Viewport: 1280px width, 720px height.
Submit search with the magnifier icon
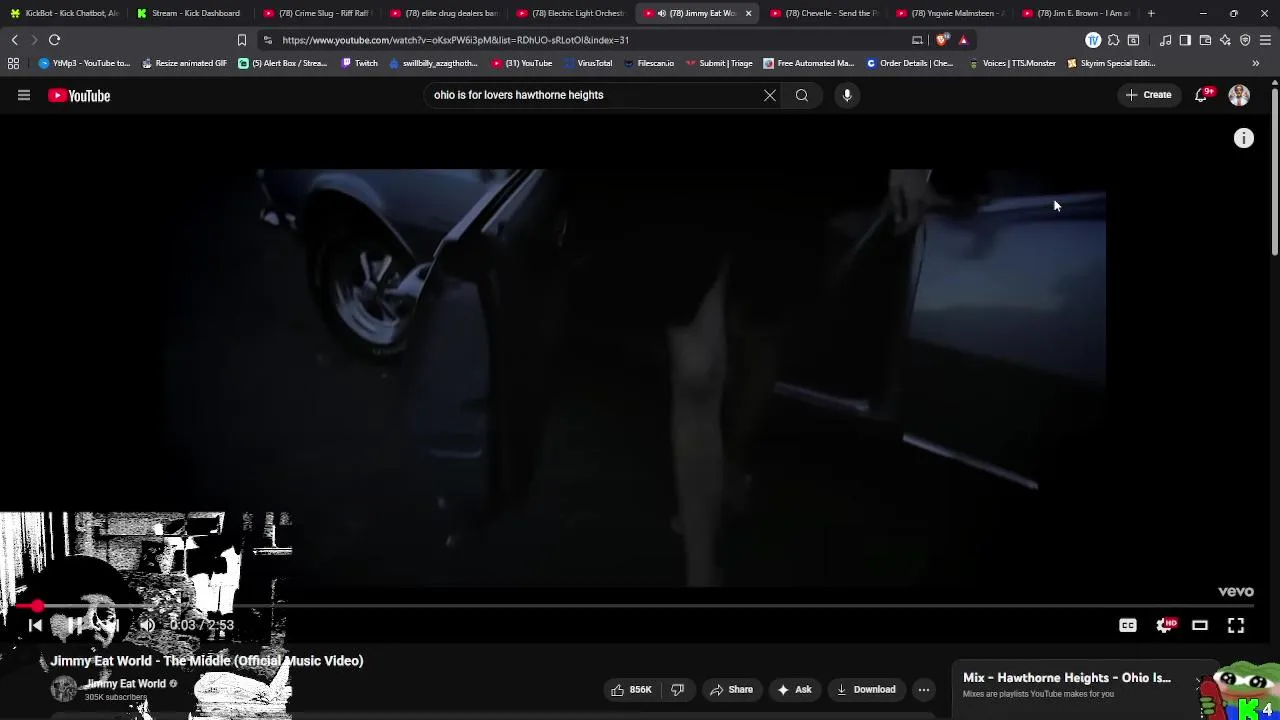click(802, 95)
